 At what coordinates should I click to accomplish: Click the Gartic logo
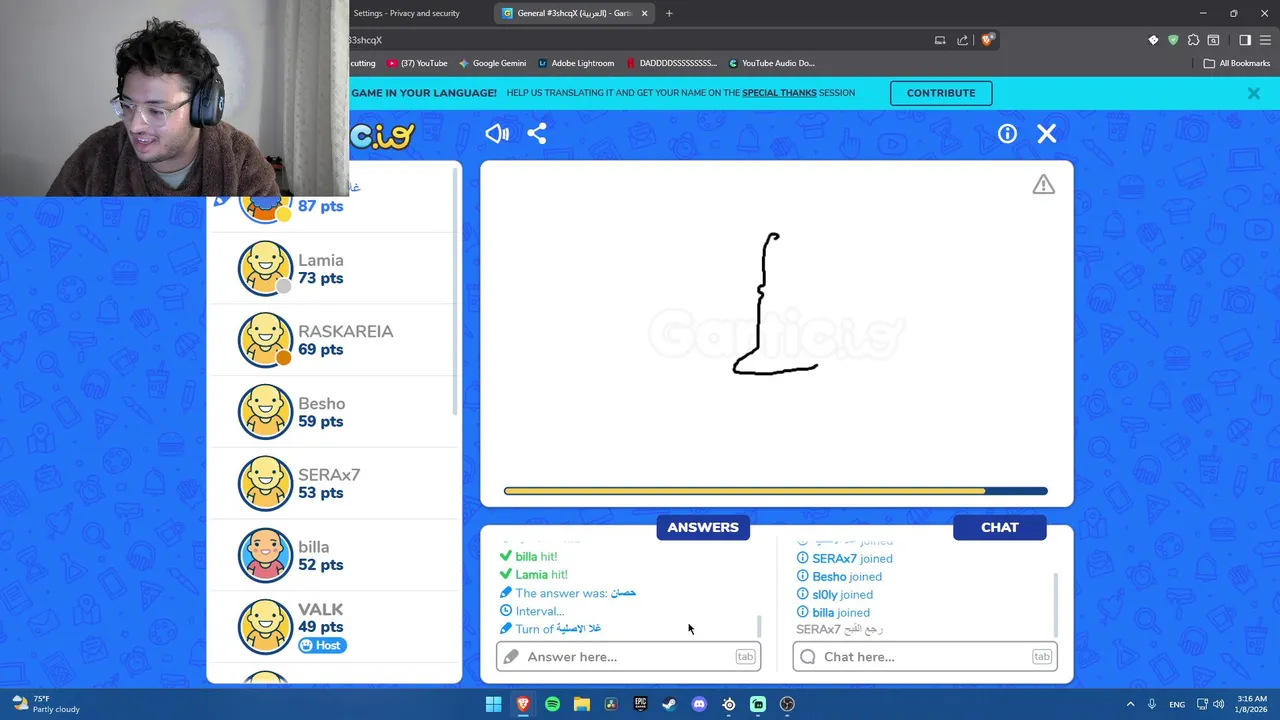(382, 135)
